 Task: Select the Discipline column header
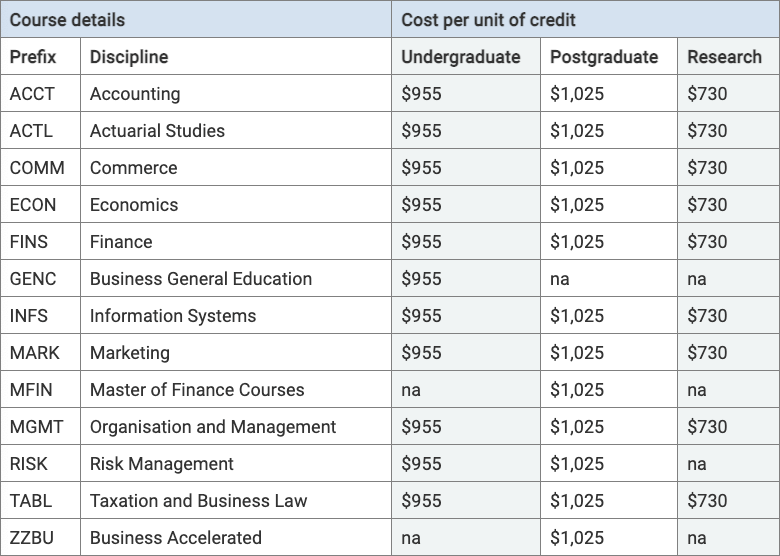click(x=129, y=57)
